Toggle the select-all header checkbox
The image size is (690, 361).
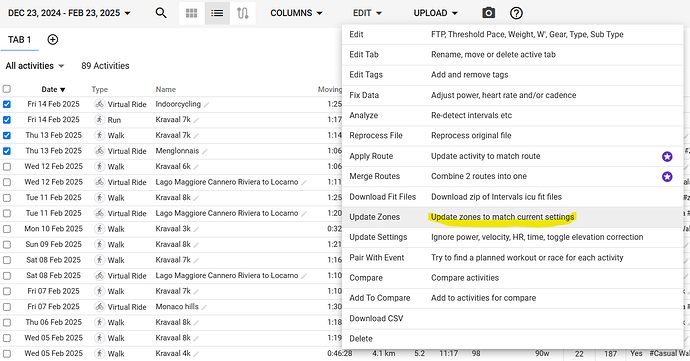(x=7, y=89)
